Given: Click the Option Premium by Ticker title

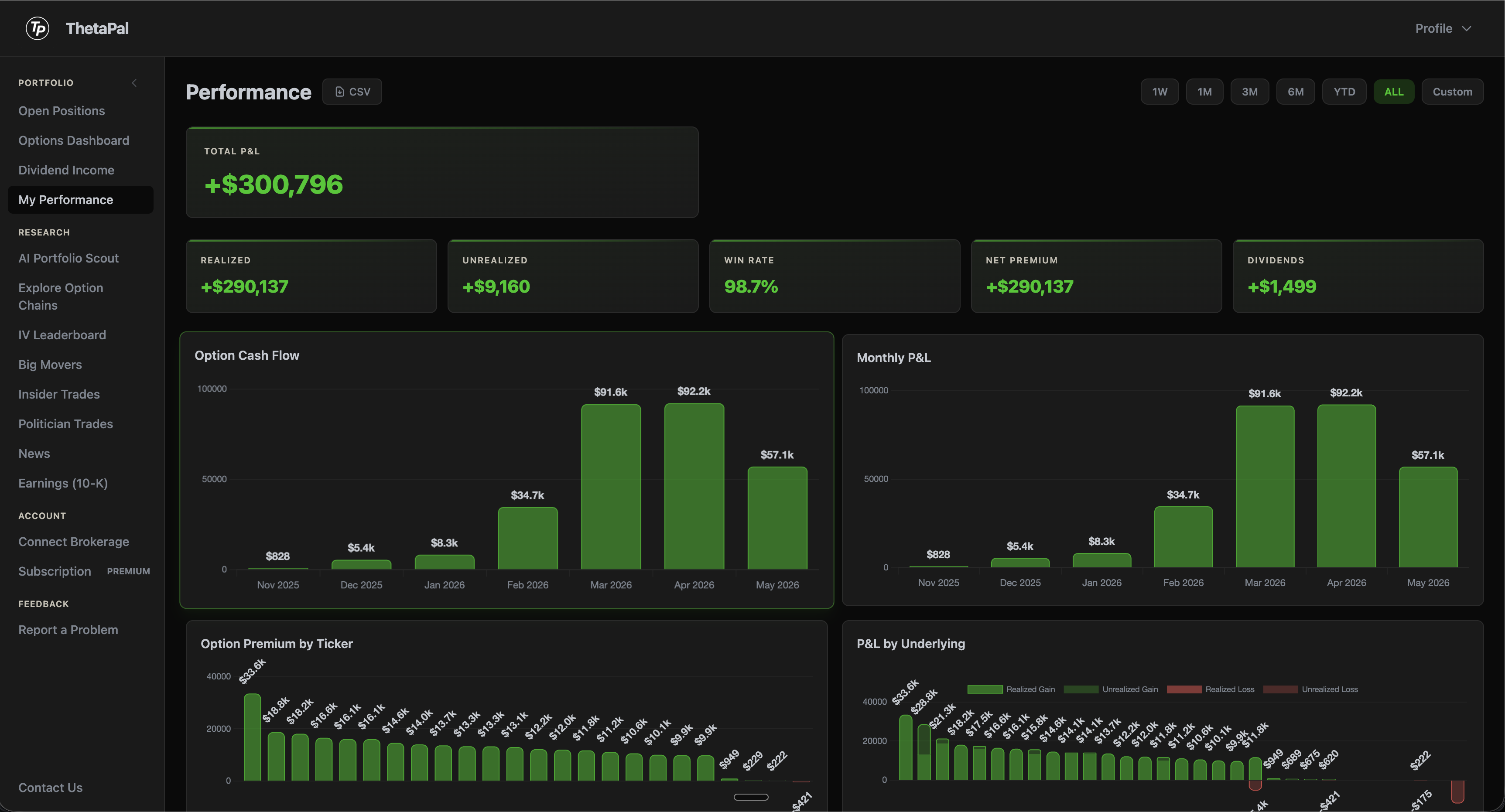Looking at the screenshot, I should (x=276, y=644).
